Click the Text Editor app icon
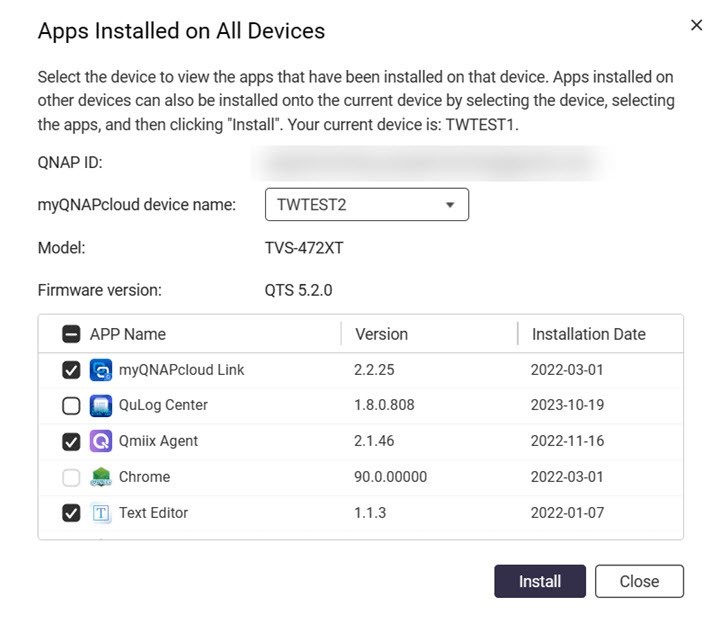Screen dimensions: 720x623 [x=101, y=513]
